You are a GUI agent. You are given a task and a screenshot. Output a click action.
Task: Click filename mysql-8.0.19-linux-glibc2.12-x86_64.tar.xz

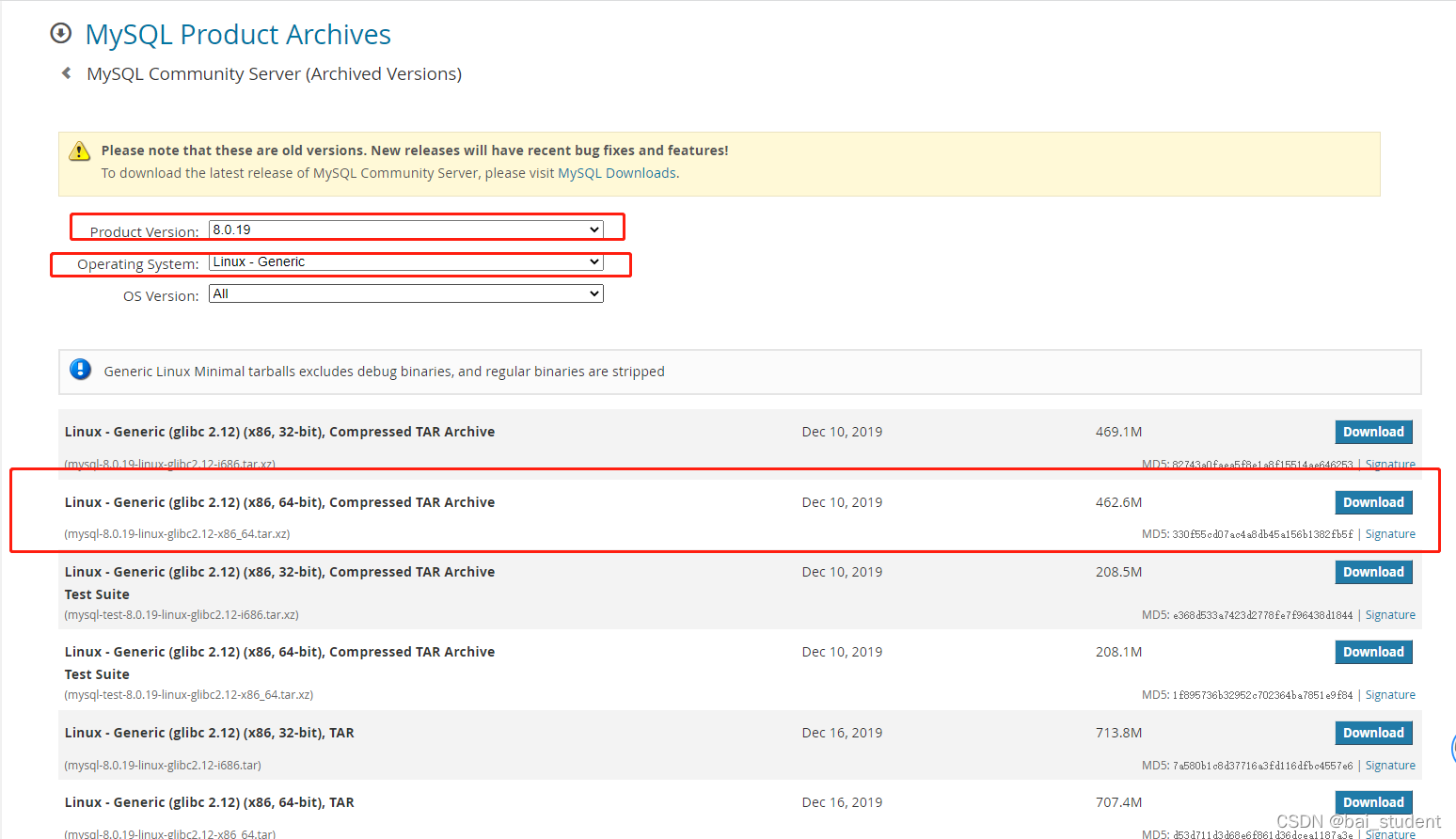(177, 534)
